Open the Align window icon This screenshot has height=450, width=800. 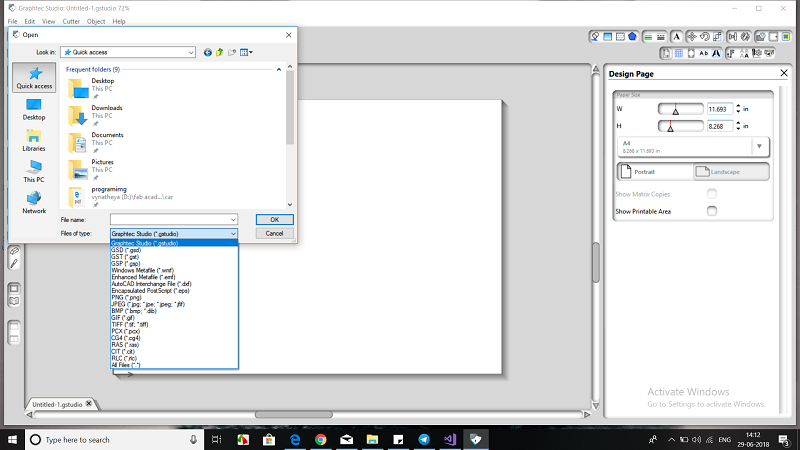(x=733, y=37)
